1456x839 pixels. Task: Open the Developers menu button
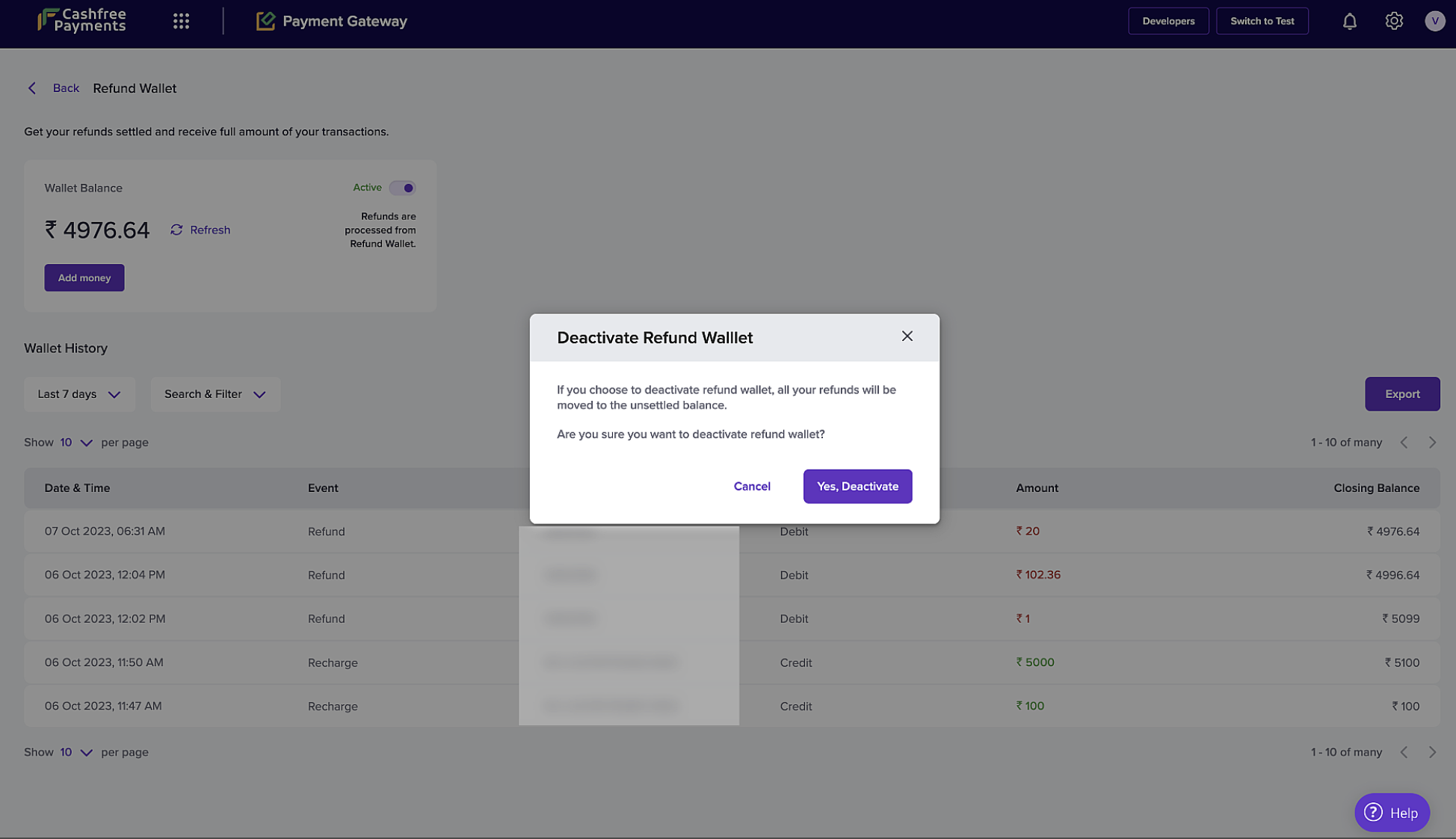[1168, 21]
